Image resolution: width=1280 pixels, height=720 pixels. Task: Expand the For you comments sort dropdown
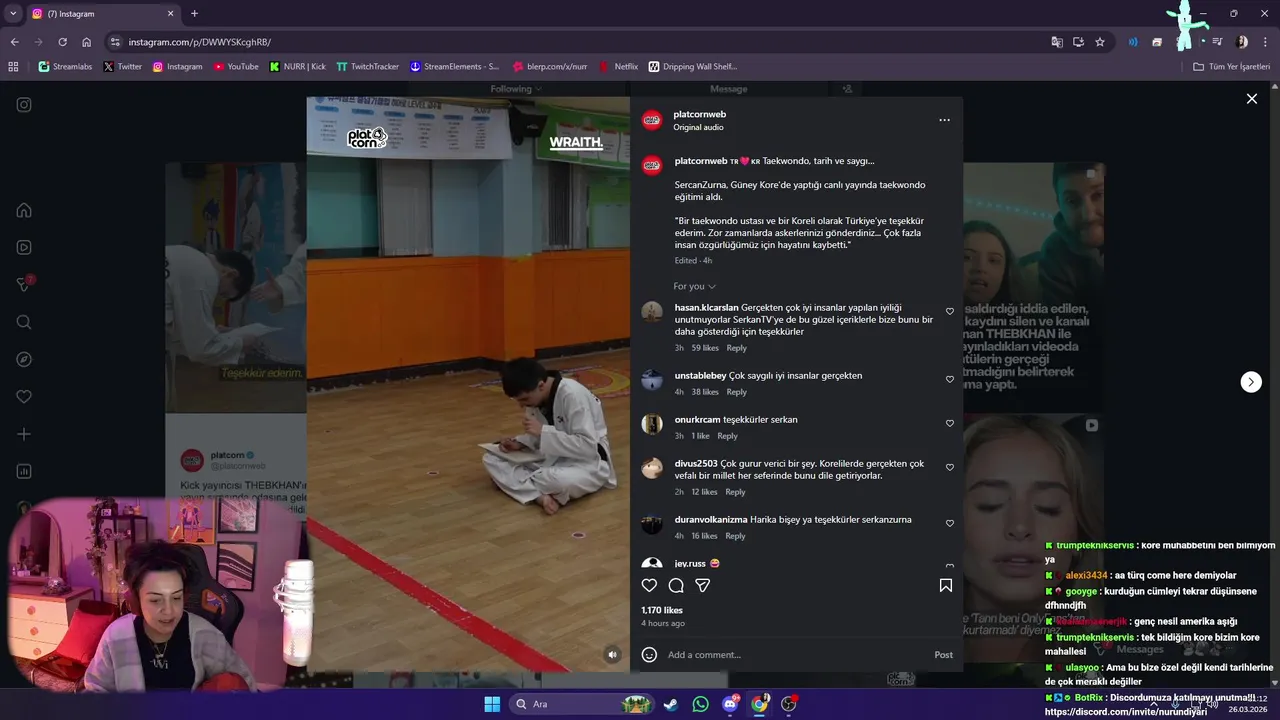point(694,286)
